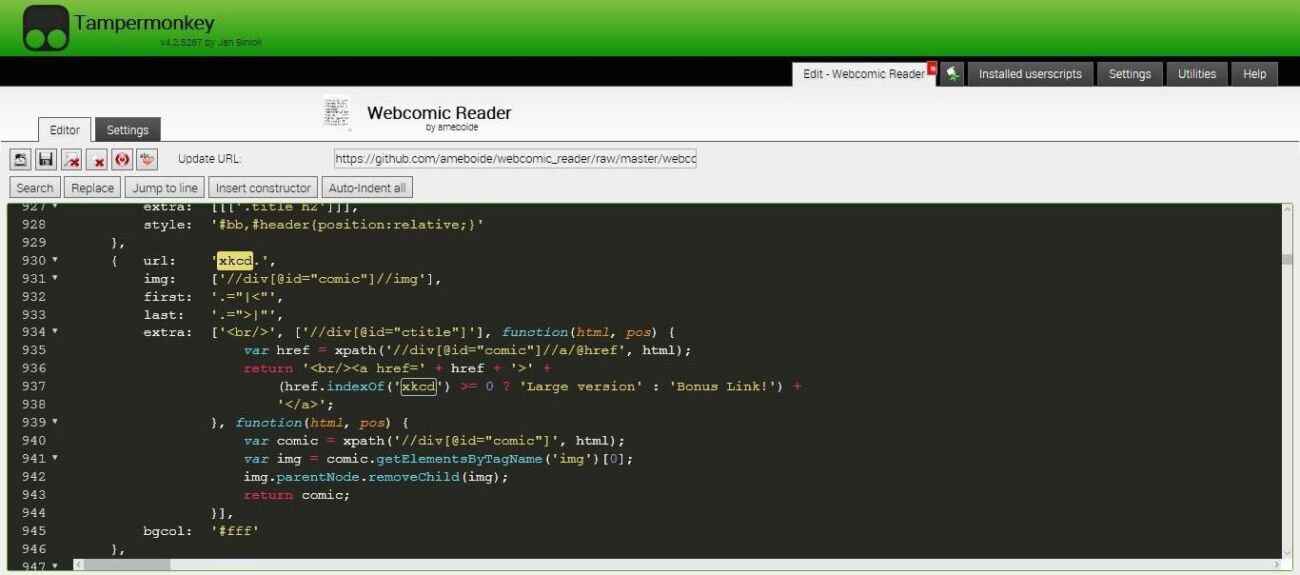Click the Insert constructor button
Screen dimensions: 1300x575
point(264,188)
